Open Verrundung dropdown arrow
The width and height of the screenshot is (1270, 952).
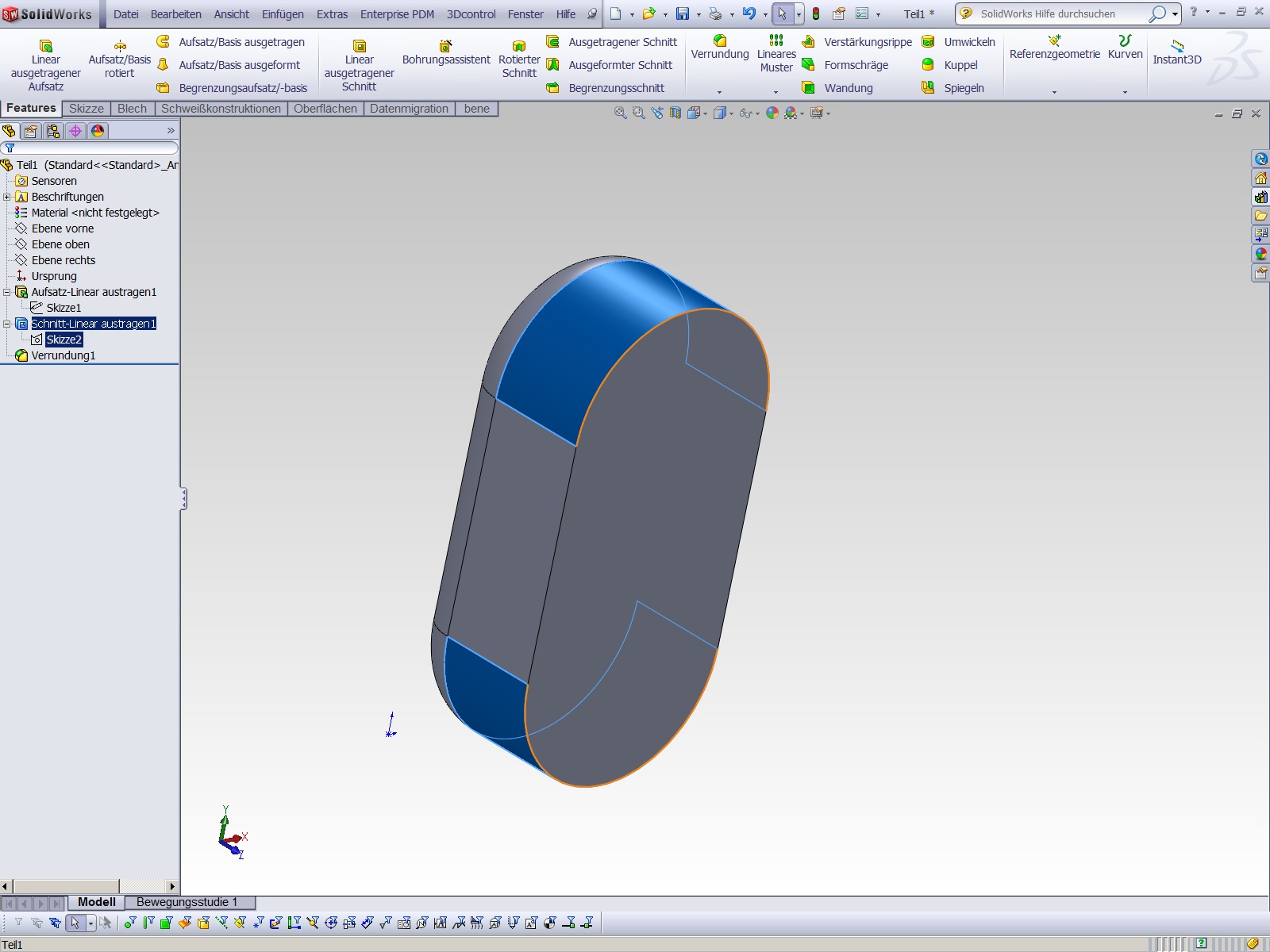click(x=720, y=92)
